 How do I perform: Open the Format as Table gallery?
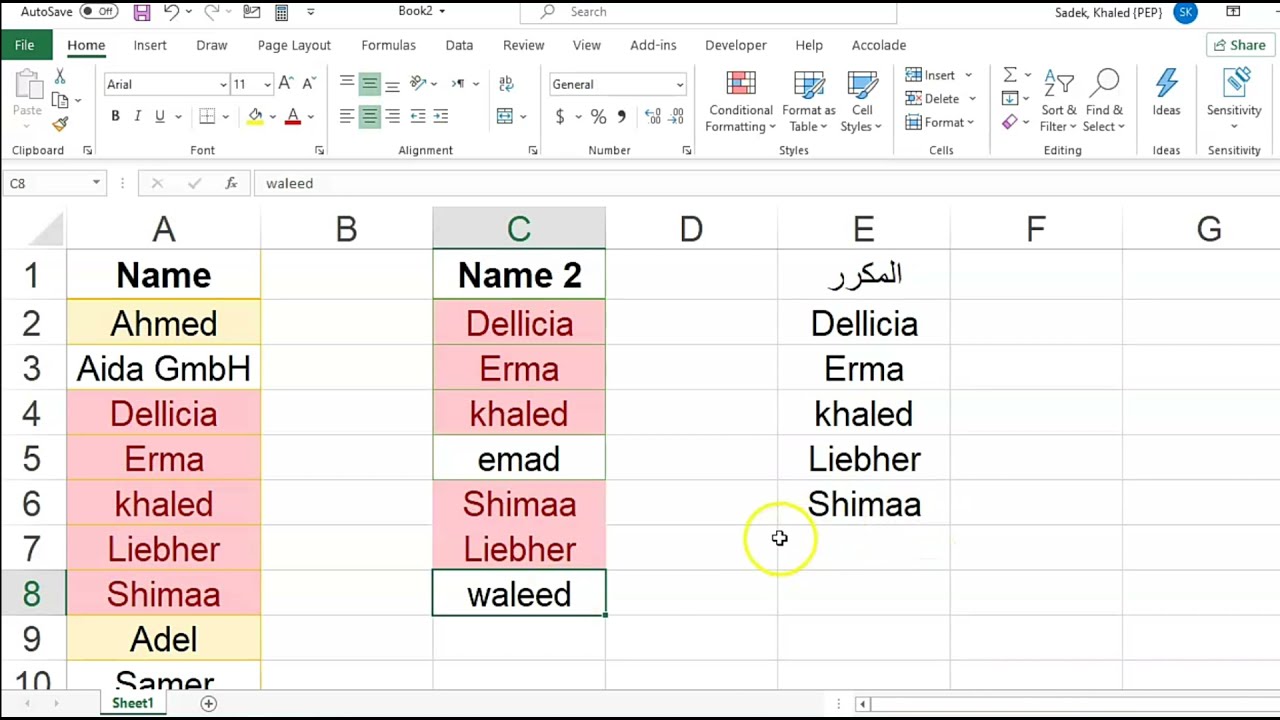point(808,101)
